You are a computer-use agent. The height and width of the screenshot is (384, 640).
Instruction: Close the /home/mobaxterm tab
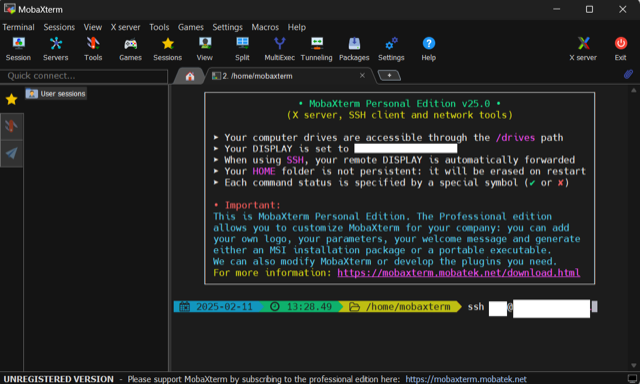[362, 75]
